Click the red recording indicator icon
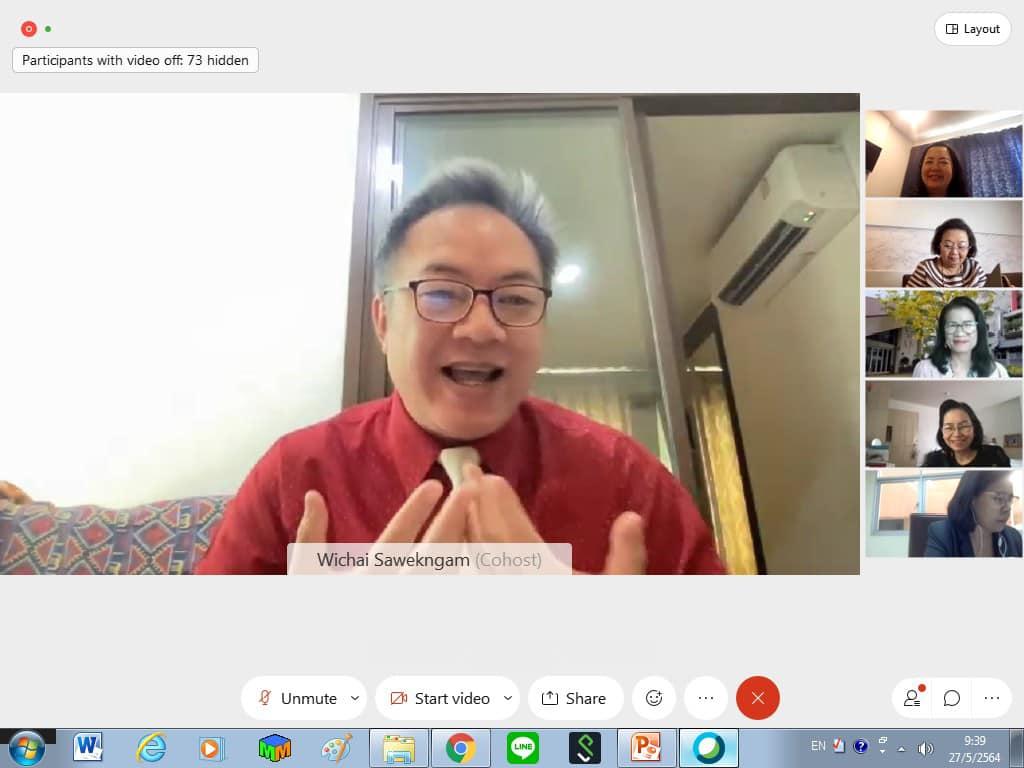 29,29
